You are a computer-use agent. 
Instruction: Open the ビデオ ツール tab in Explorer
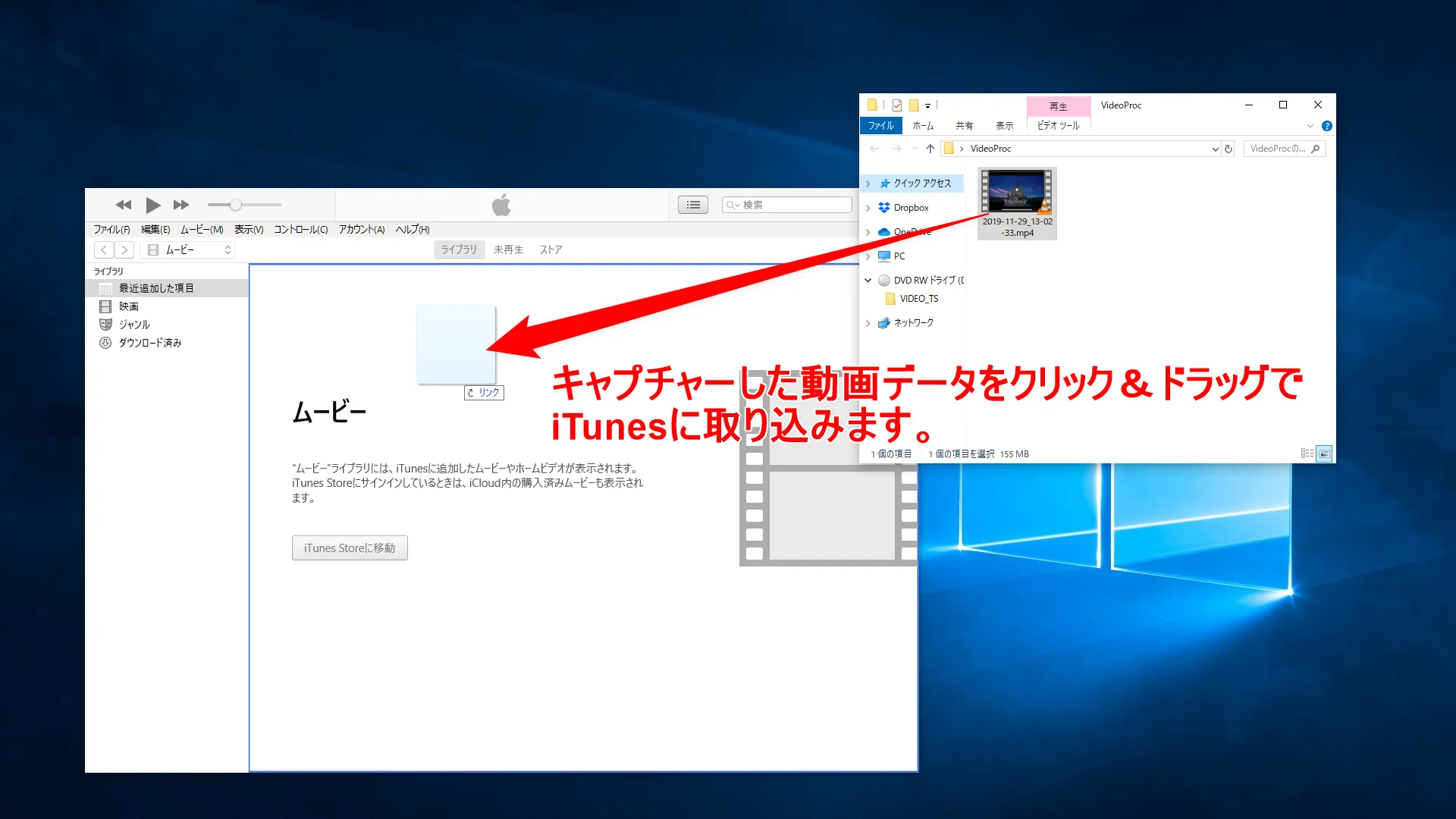tap(1059, 126)
